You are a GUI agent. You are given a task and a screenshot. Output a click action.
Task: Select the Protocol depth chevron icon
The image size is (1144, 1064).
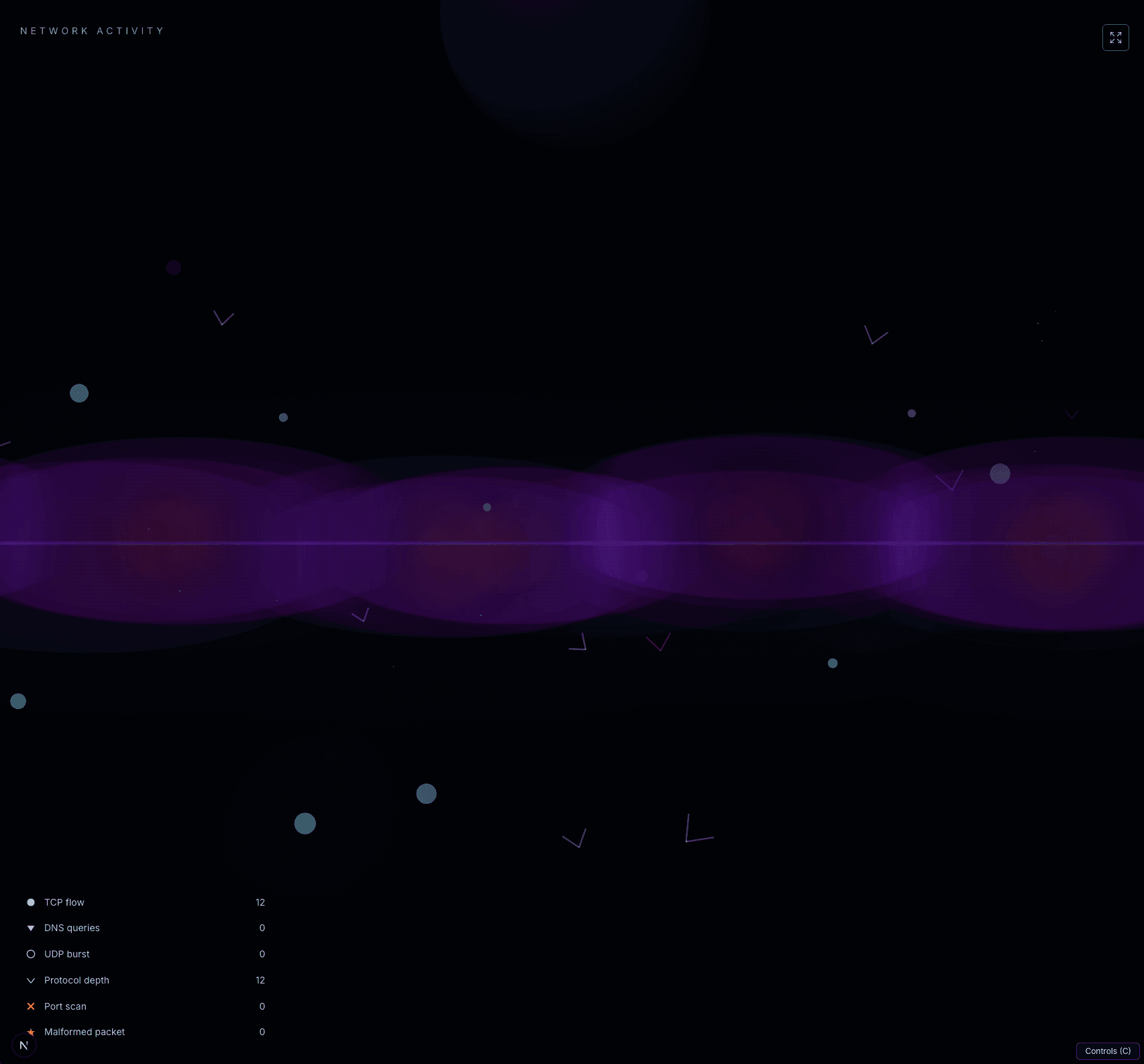(x=31, y=979)
